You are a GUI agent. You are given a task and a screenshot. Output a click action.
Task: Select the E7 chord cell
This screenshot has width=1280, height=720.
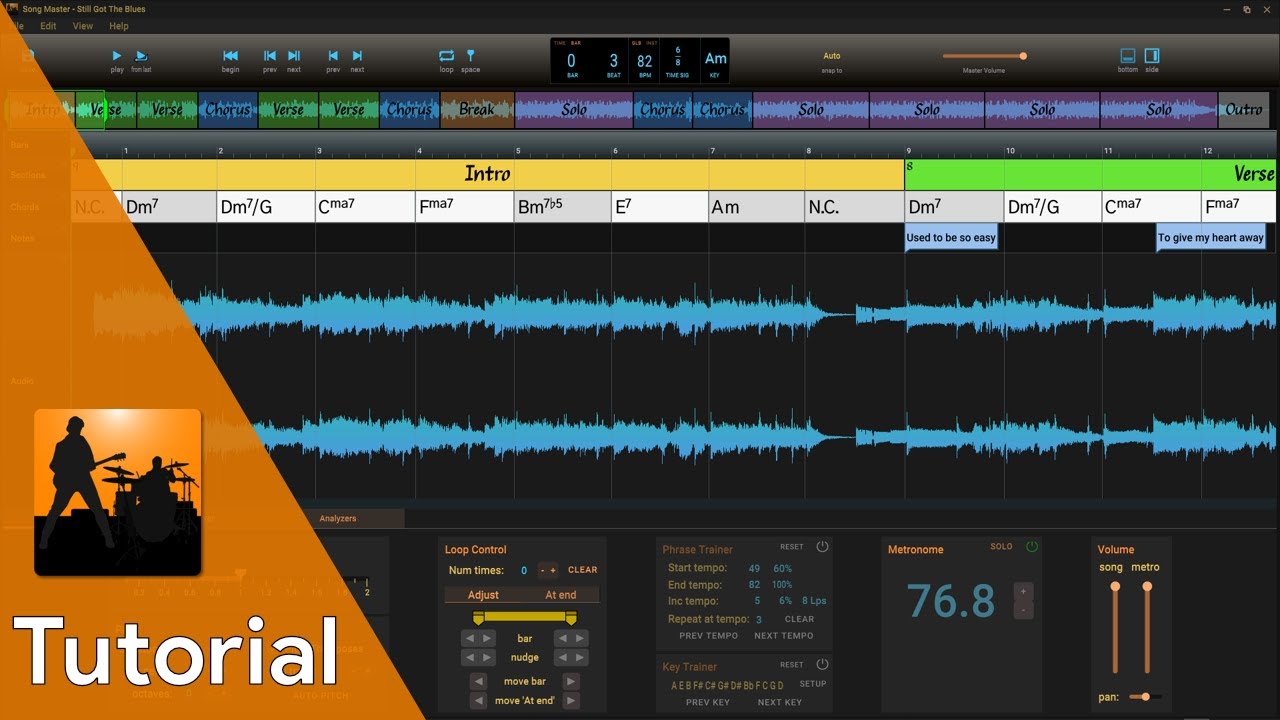(660, 207)
